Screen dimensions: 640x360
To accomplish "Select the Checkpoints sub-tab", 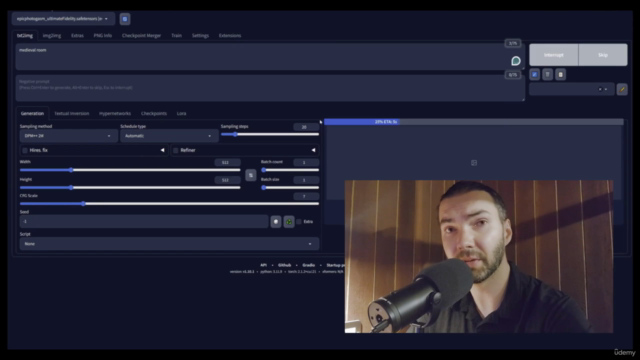I will click(x=153, y=113).
